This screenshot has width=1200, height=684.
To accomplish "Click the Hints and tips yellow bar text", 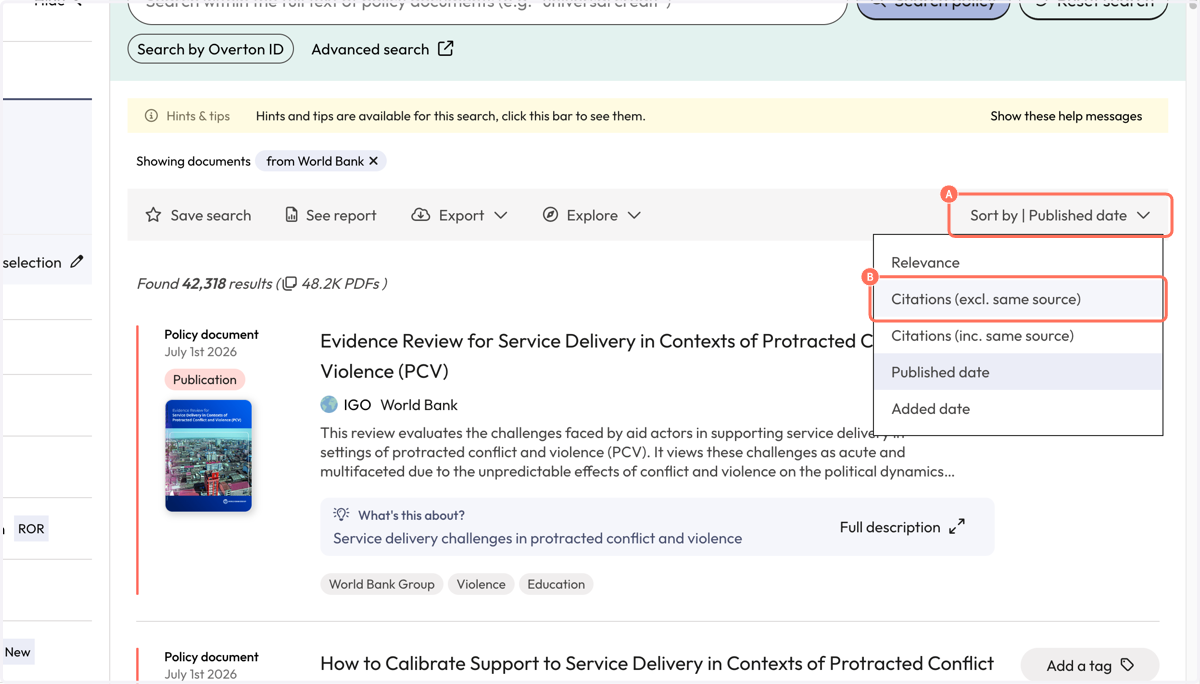I will [450, 116].
